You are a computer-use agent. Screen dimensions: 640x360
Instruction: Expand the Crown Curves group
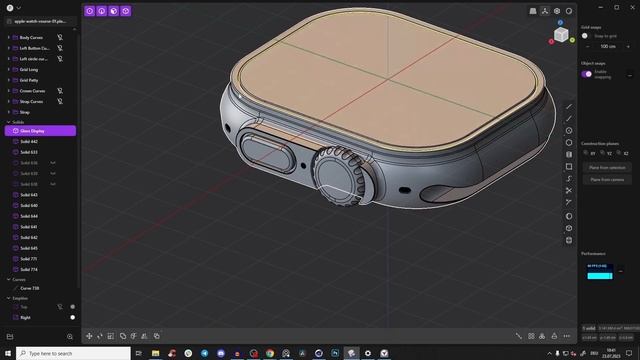tap(9, 91)
